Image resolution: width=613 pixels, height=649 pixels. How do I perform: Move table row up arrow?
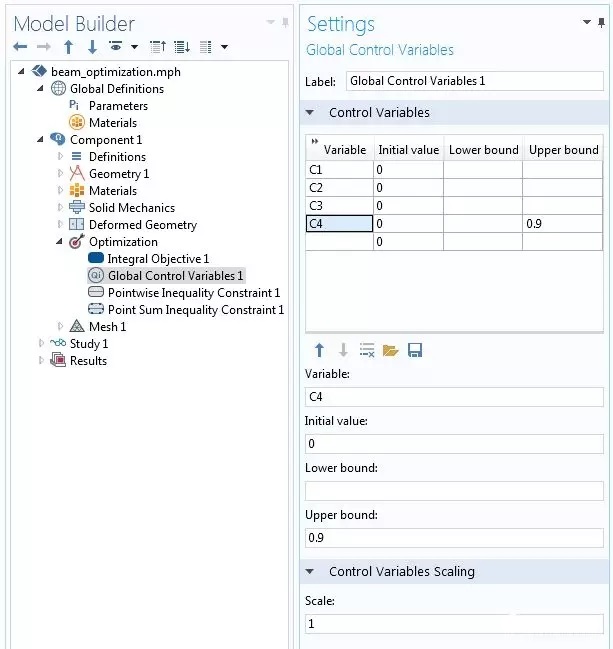(x=319, y=350)
